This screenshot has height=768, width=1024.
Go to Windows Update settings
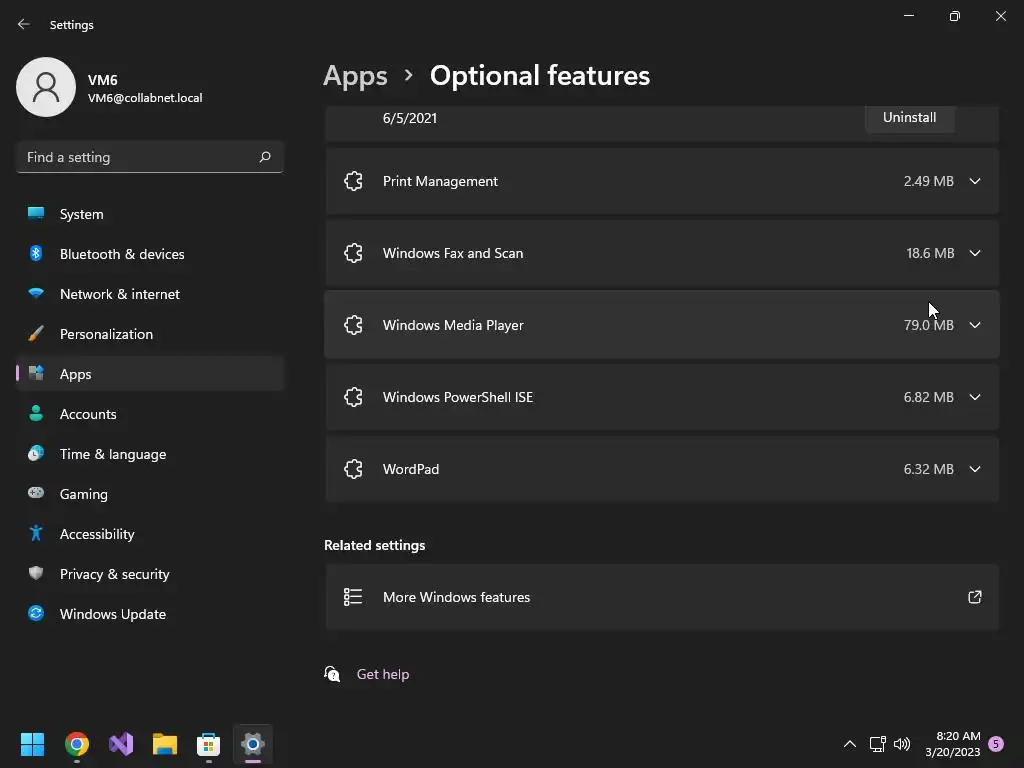113,614
